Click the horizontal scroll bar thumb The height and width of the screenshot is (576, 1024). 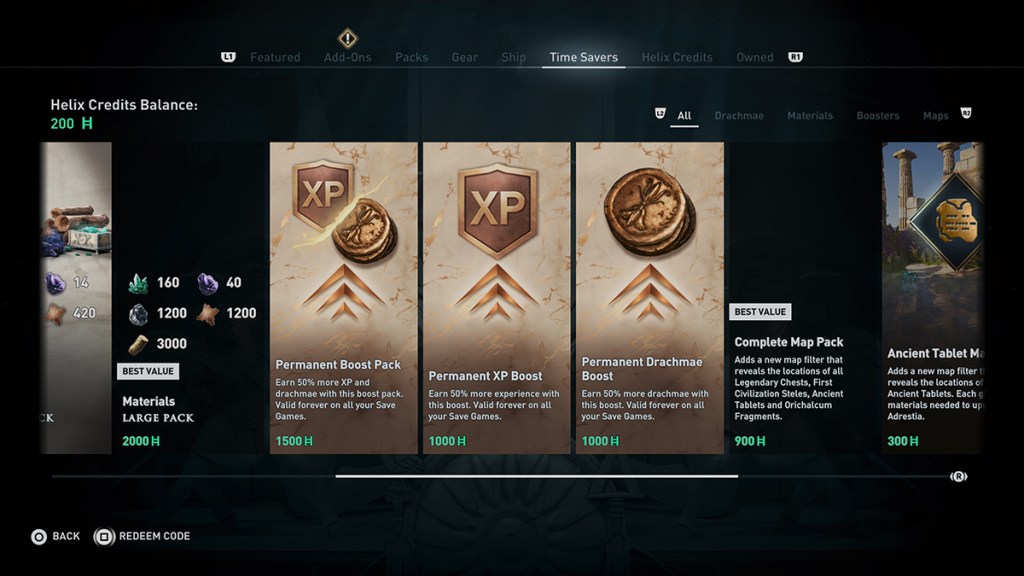coord(537,476)
